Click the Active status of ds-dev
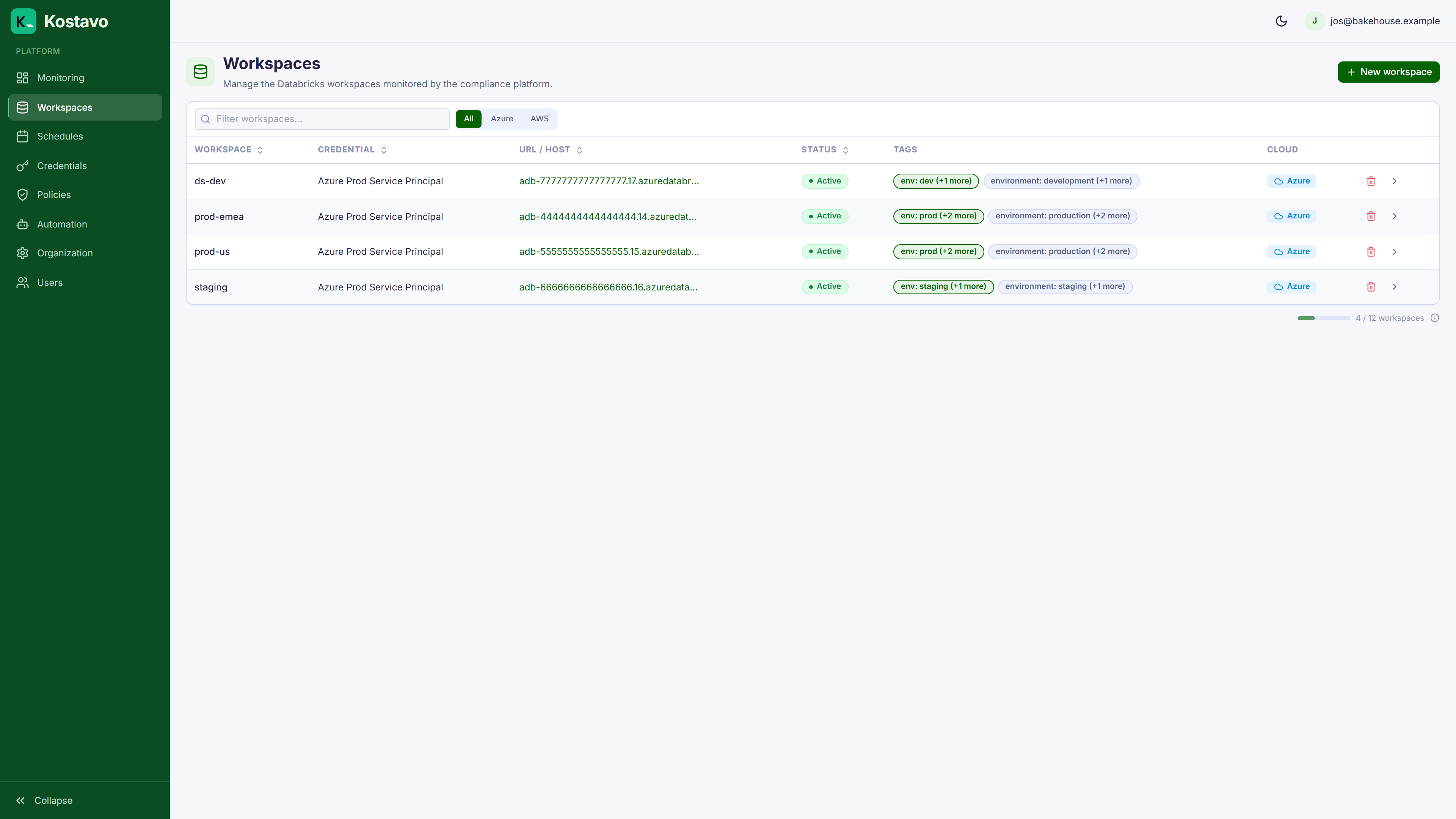Image resolution: width=1456 pixels, height=819 pixels. [825, 181]
